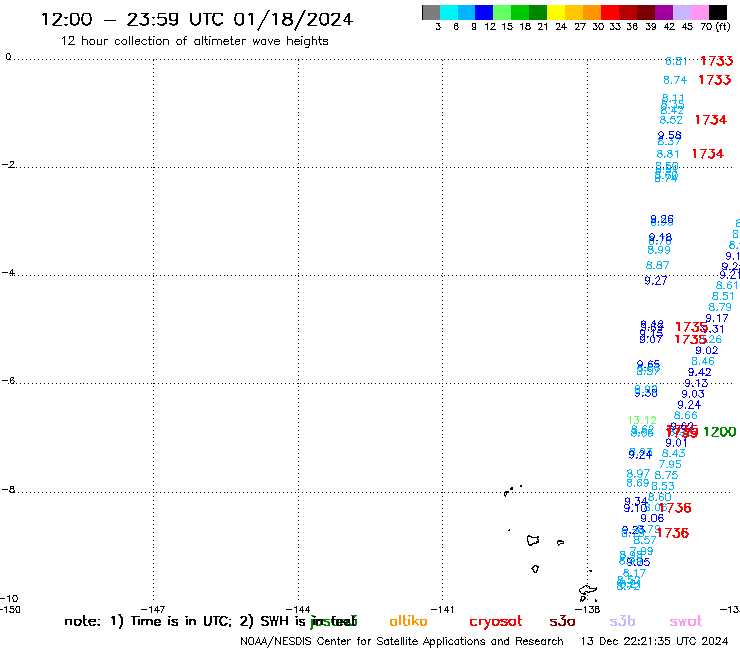
Task: Click the '-2' latitude axis label
Action: pyautogui.click(x=8, y=165)
